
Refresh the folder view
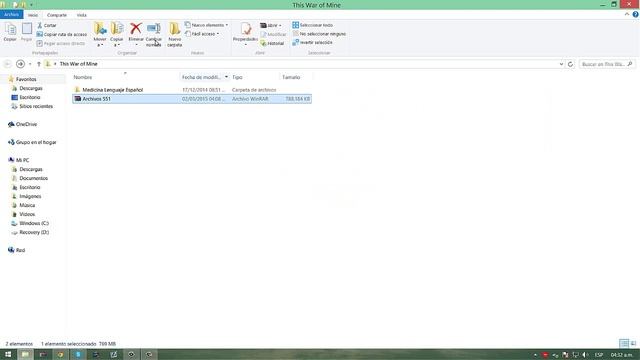(x=570, y=64)
